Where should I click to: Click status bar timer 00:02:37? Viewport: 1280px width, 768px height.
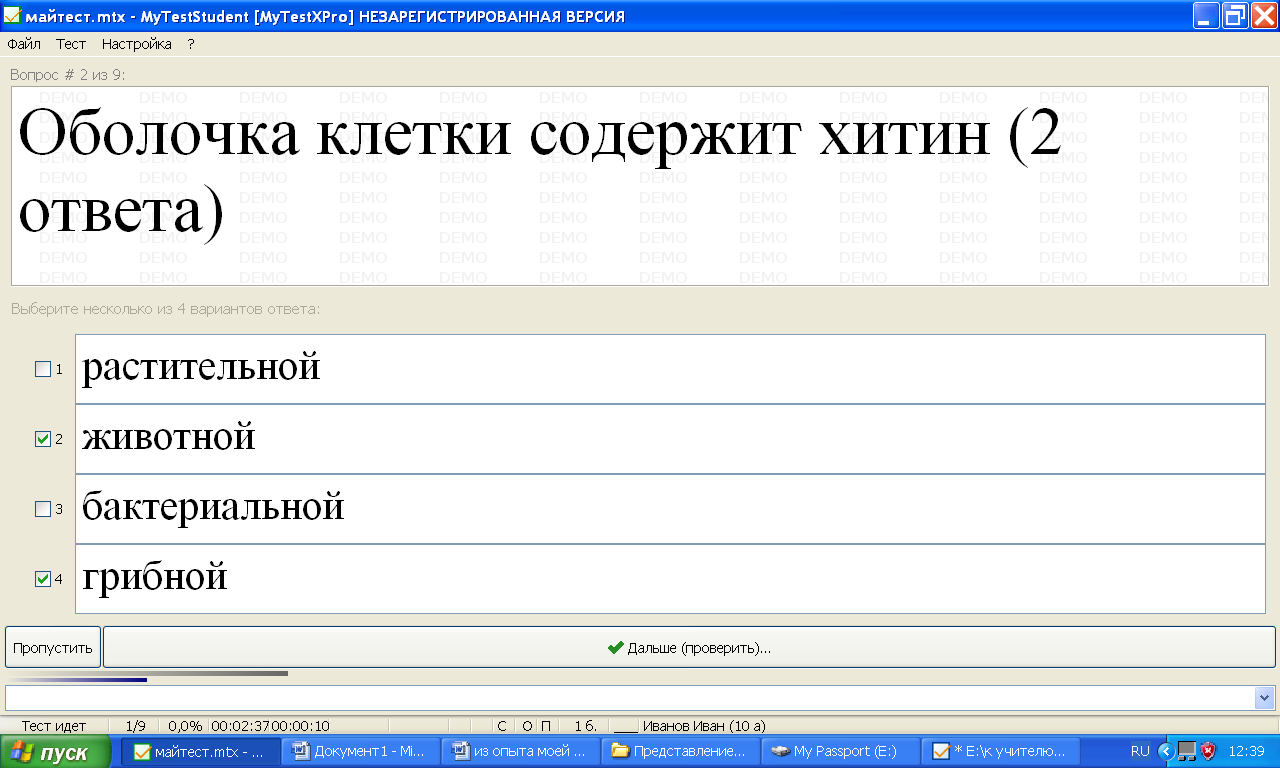(241, 725)
